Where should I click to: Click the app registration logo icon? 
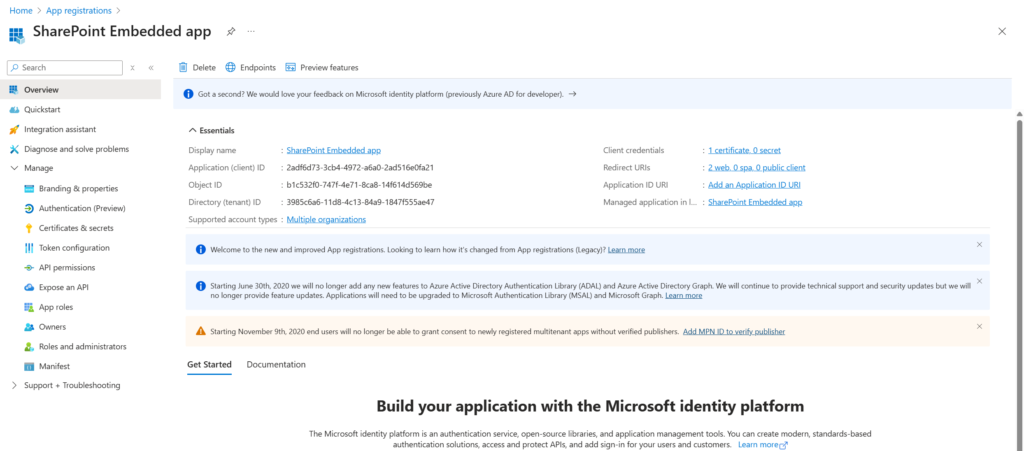16,35
